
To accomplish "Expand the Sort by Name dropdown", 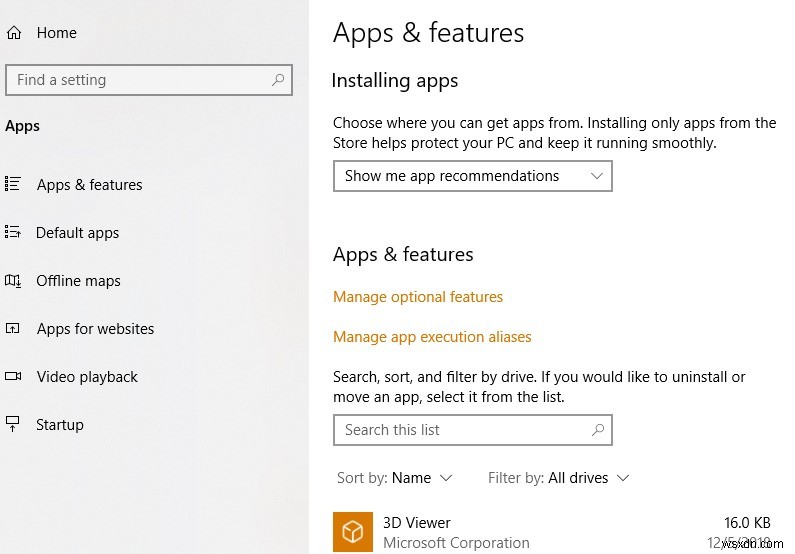I will pyautogui.click(x=394, y=477).
